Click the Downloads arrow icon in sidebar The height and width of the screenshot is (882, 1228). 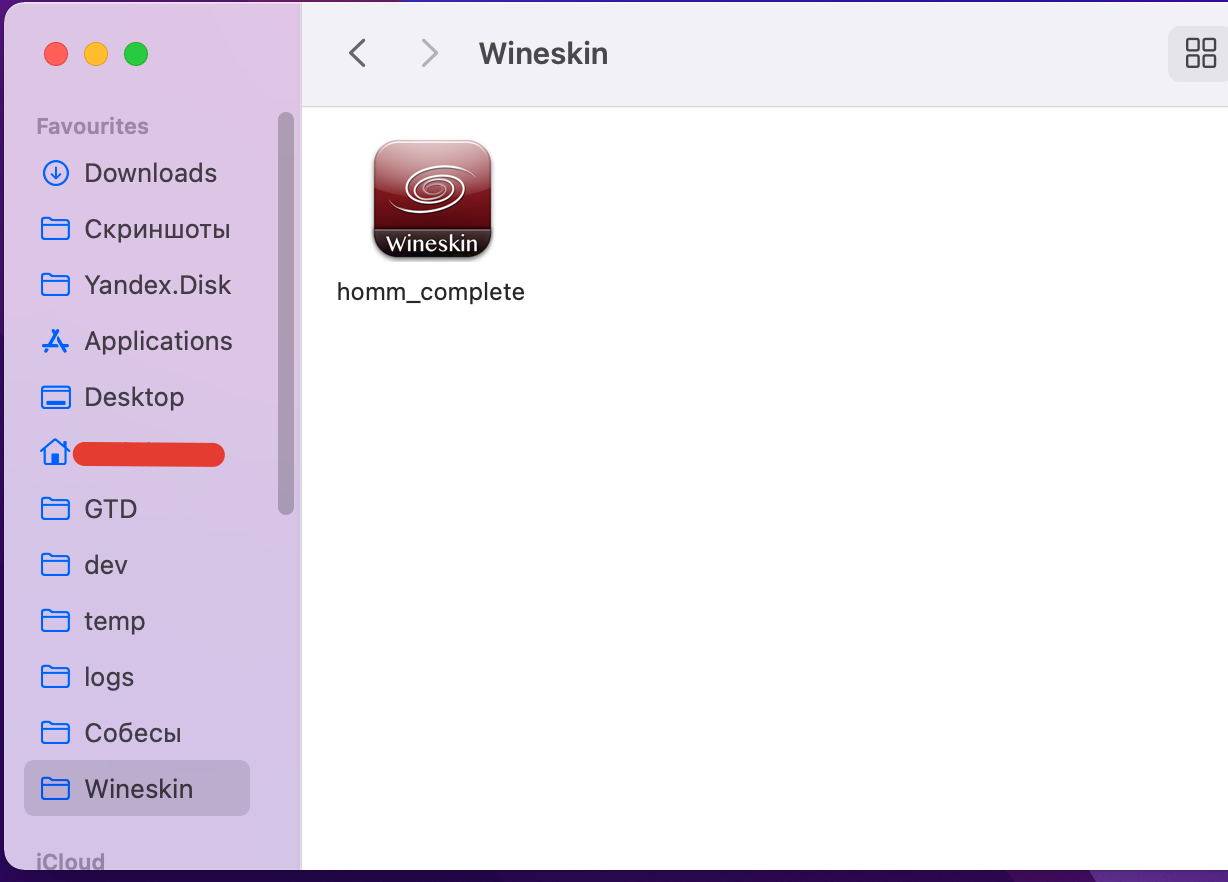[x=55, y=173]
